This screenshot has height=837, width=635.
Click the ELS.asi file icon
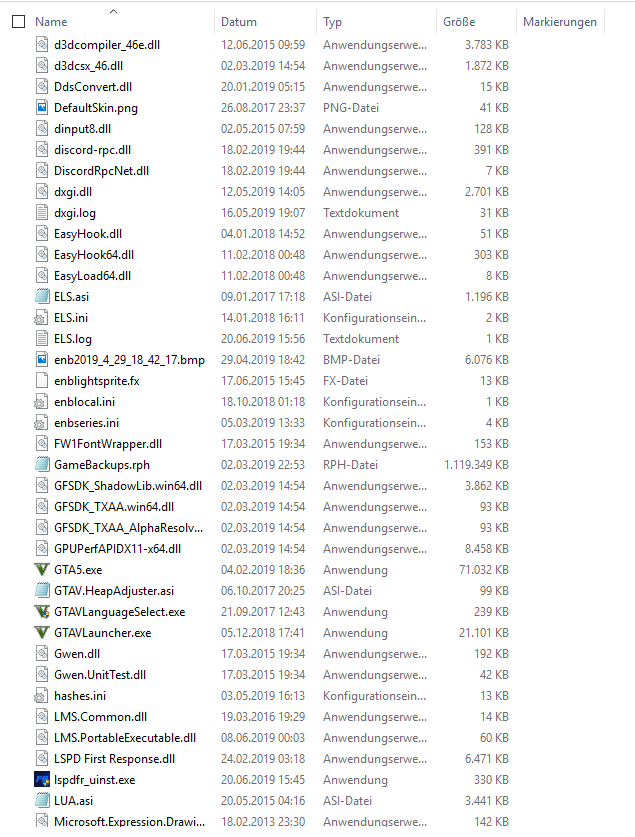pos(42,296)
